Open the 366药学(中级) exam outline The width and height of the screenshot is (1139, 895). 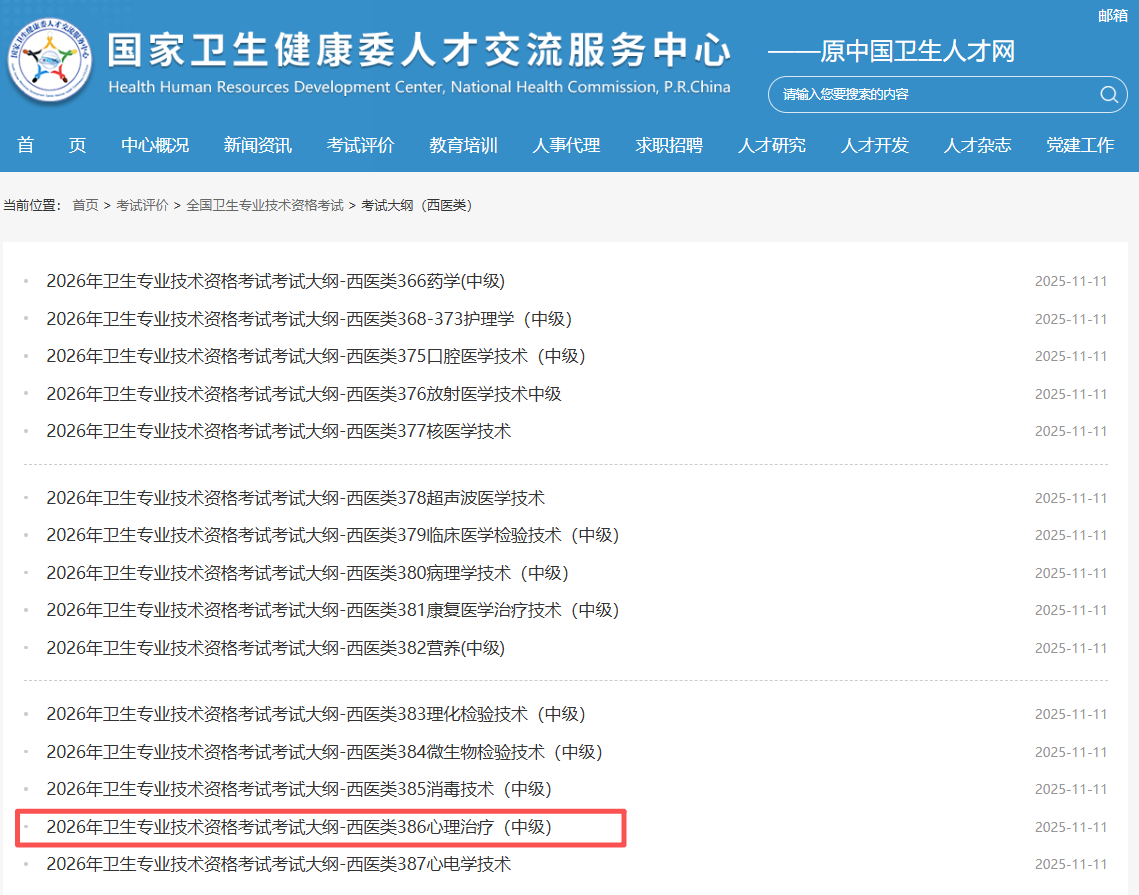[275, 281]
